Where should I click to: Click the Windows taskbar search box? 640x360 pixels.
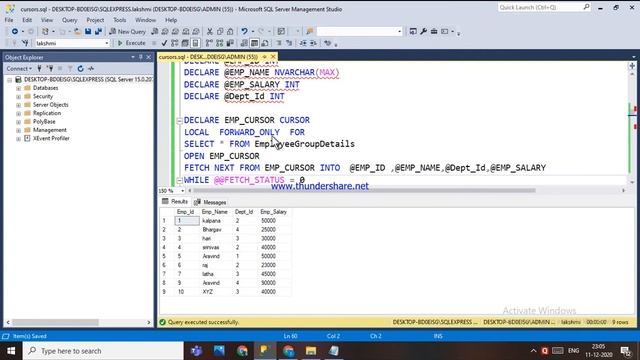coord(103,351)
